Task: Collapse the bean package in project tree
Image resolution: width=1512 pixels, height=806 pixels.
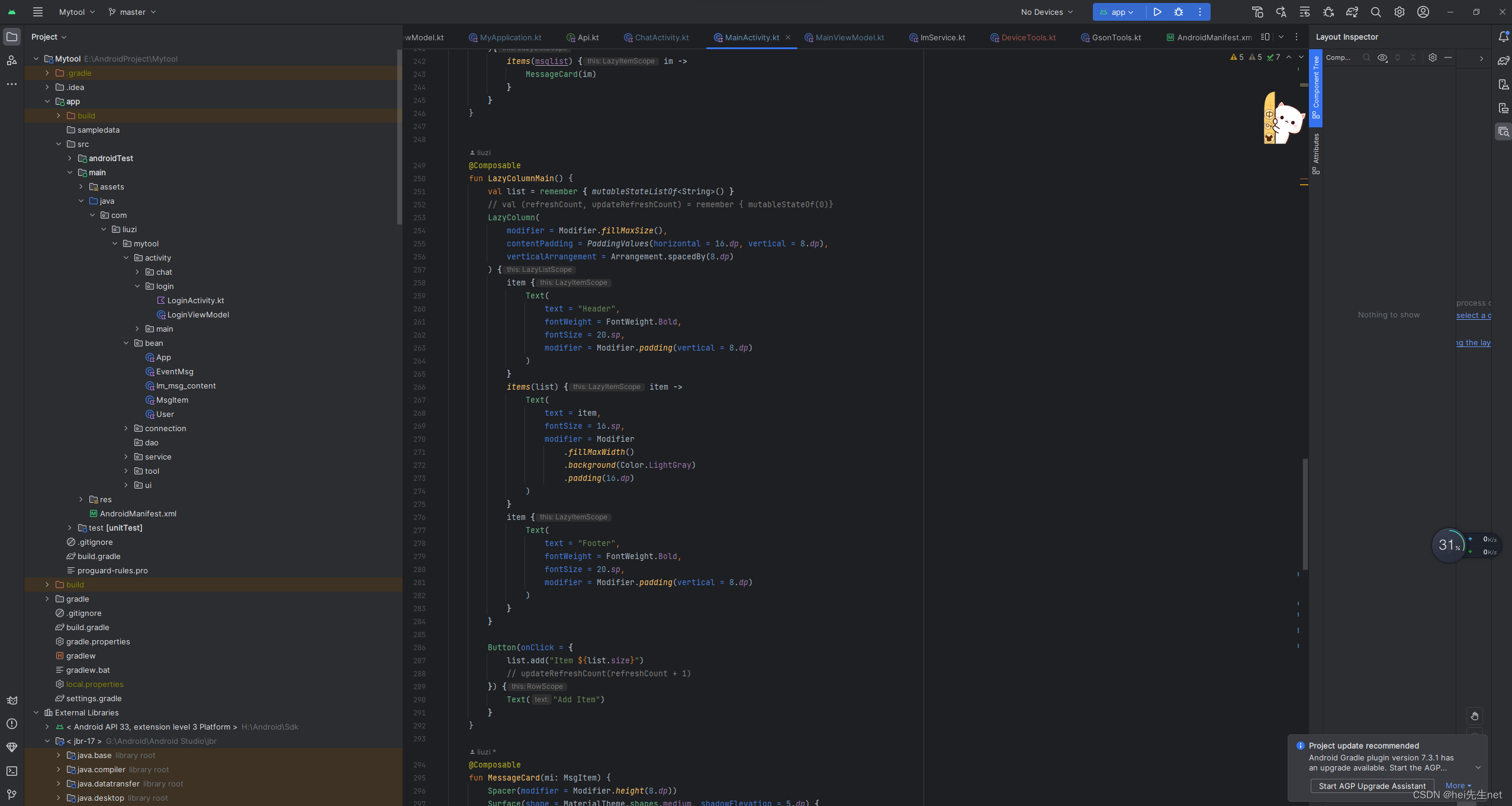Action: coord(126,343)
